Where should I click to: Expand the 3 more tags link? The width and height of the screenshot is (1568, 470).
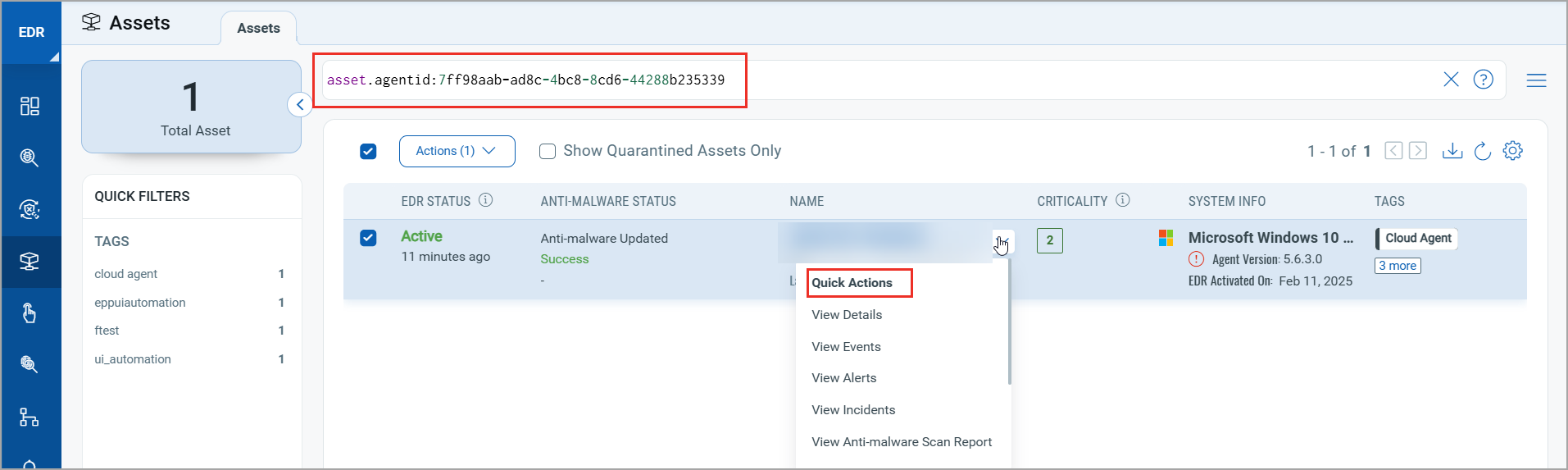point(1398,266)
